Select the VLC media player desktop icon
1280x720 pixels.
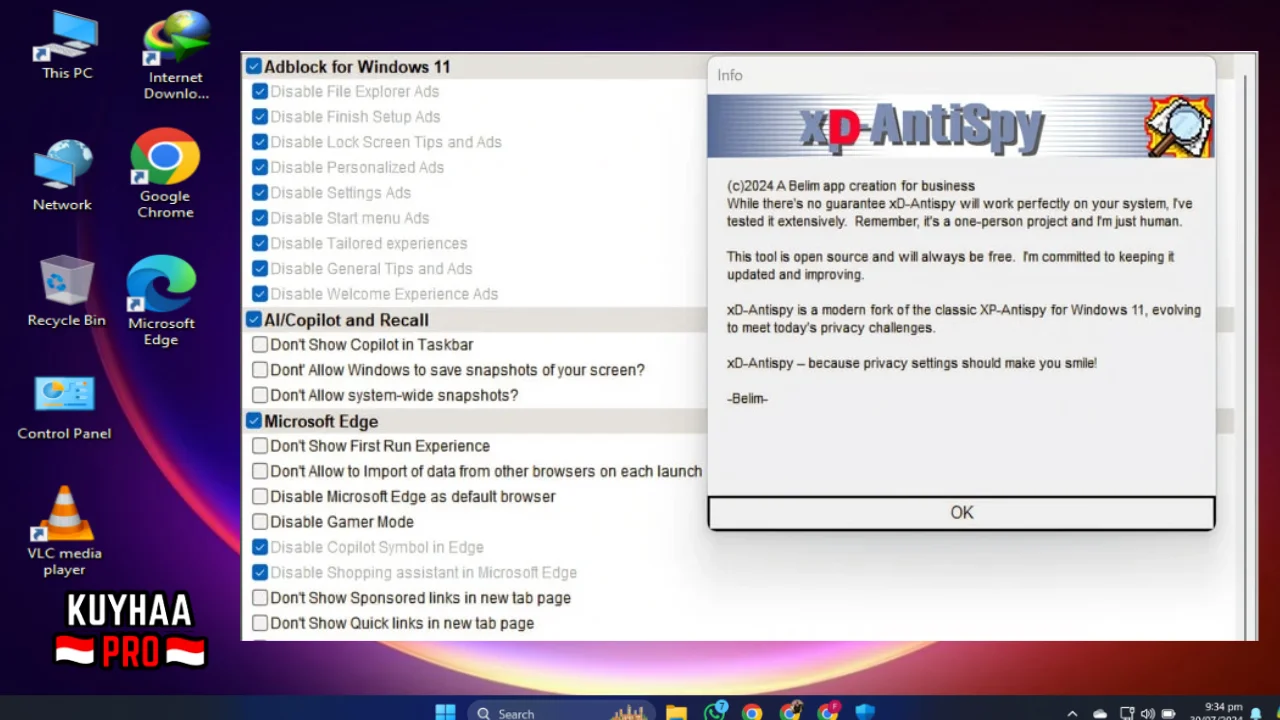point(65,531)
